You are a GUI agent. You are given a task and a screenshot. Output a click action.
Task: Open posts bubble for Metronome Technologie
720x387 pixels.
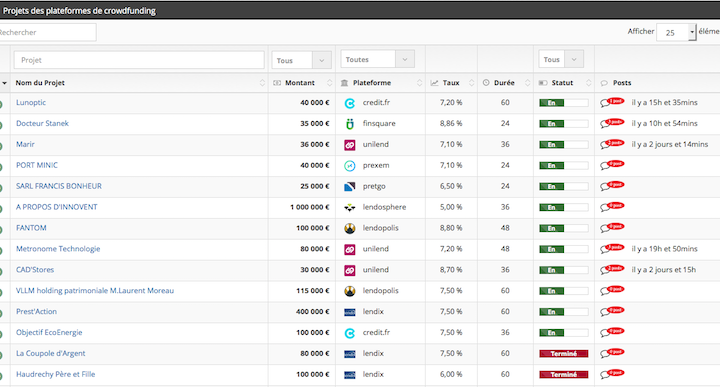click(x=612, y=249)
